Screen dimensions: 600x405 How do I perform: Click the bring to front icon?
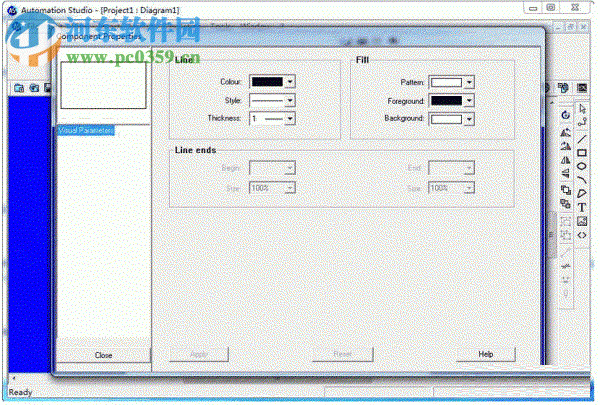point(566,190)
